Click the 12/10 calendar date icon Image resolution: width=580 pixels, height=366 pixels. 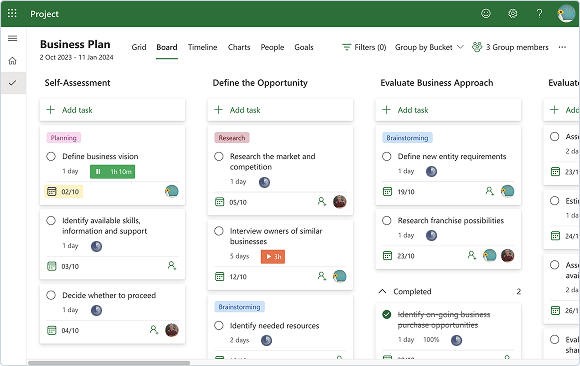(220, 276)
